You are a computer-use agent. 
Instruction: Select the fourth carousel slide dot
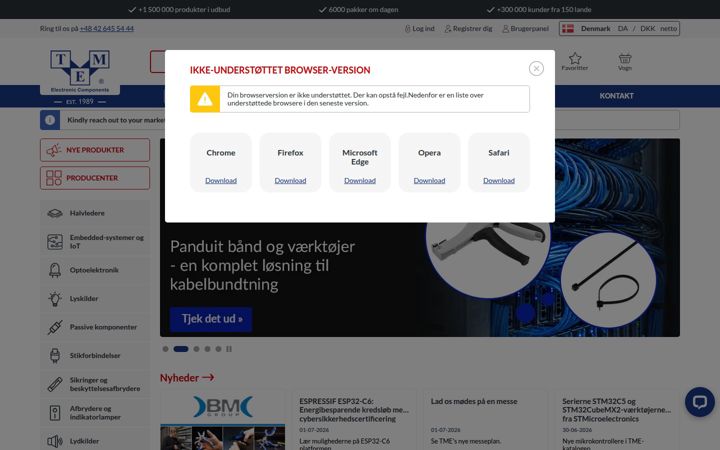(208, 349)
